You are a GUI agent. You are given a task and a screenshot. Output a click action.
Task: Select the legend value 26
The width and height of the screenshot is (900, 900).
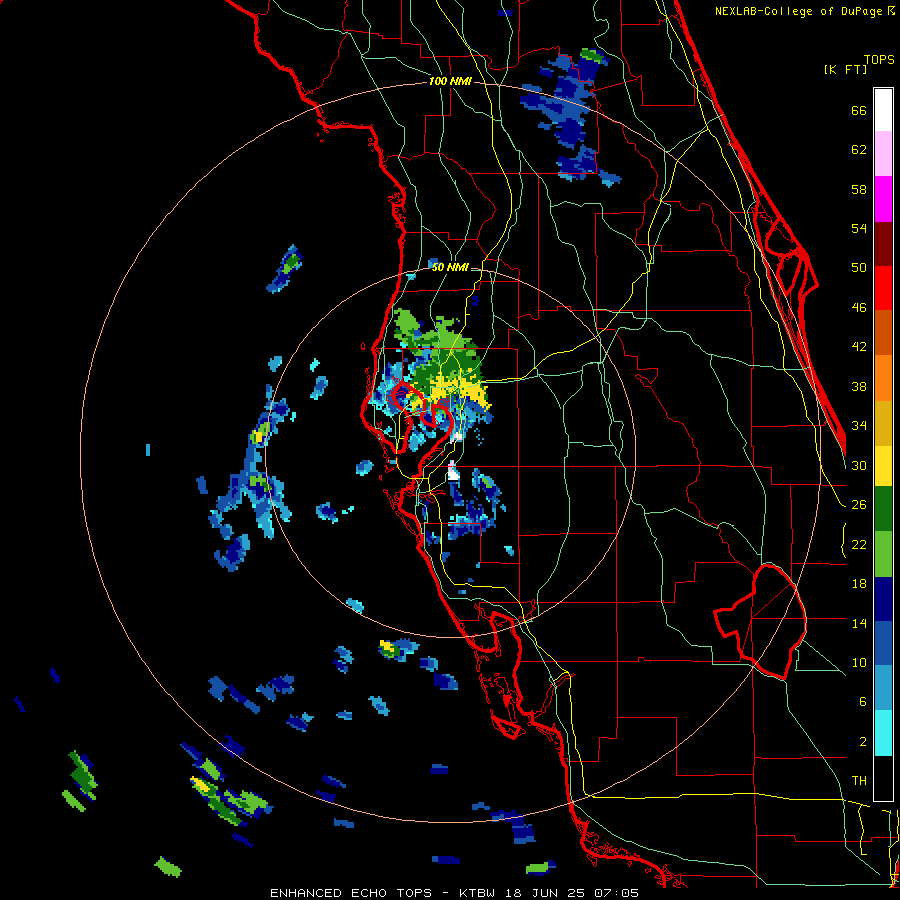pos(859,505)
